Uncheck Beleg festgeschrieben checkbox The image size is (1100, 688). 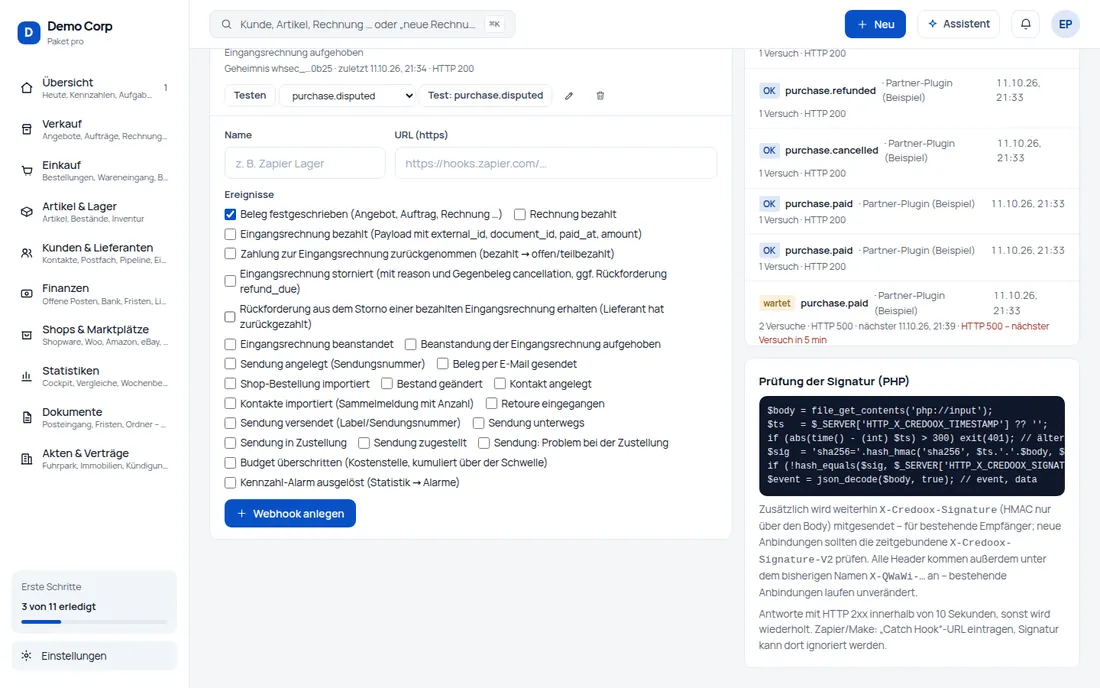pyautogui.click(x=230, y=215)
